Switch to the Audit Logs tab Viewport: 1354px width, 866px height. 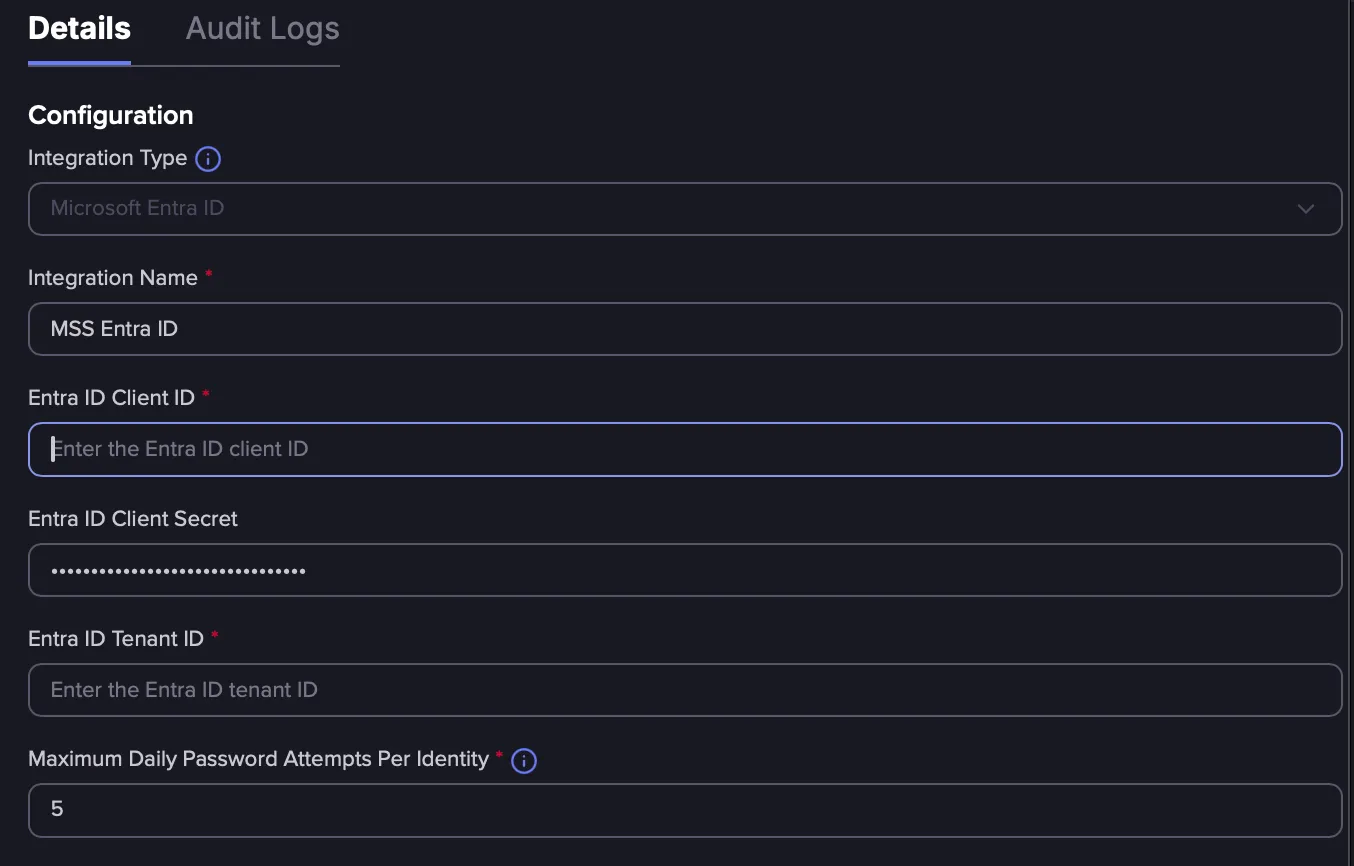pyautogui.click(x=263, y=29)
